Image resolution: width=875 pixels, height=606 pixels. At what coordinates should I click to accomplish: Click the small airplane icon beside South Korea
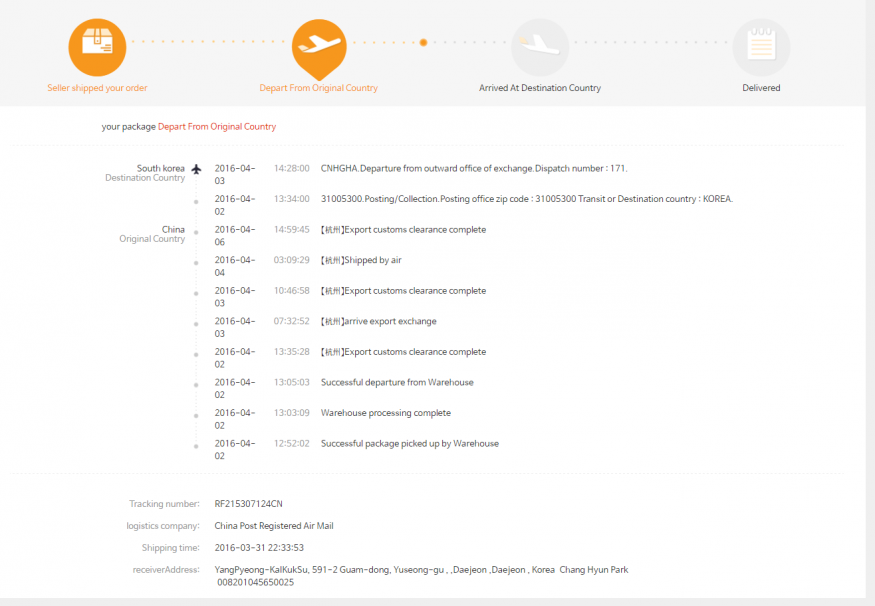pos(196,169)
